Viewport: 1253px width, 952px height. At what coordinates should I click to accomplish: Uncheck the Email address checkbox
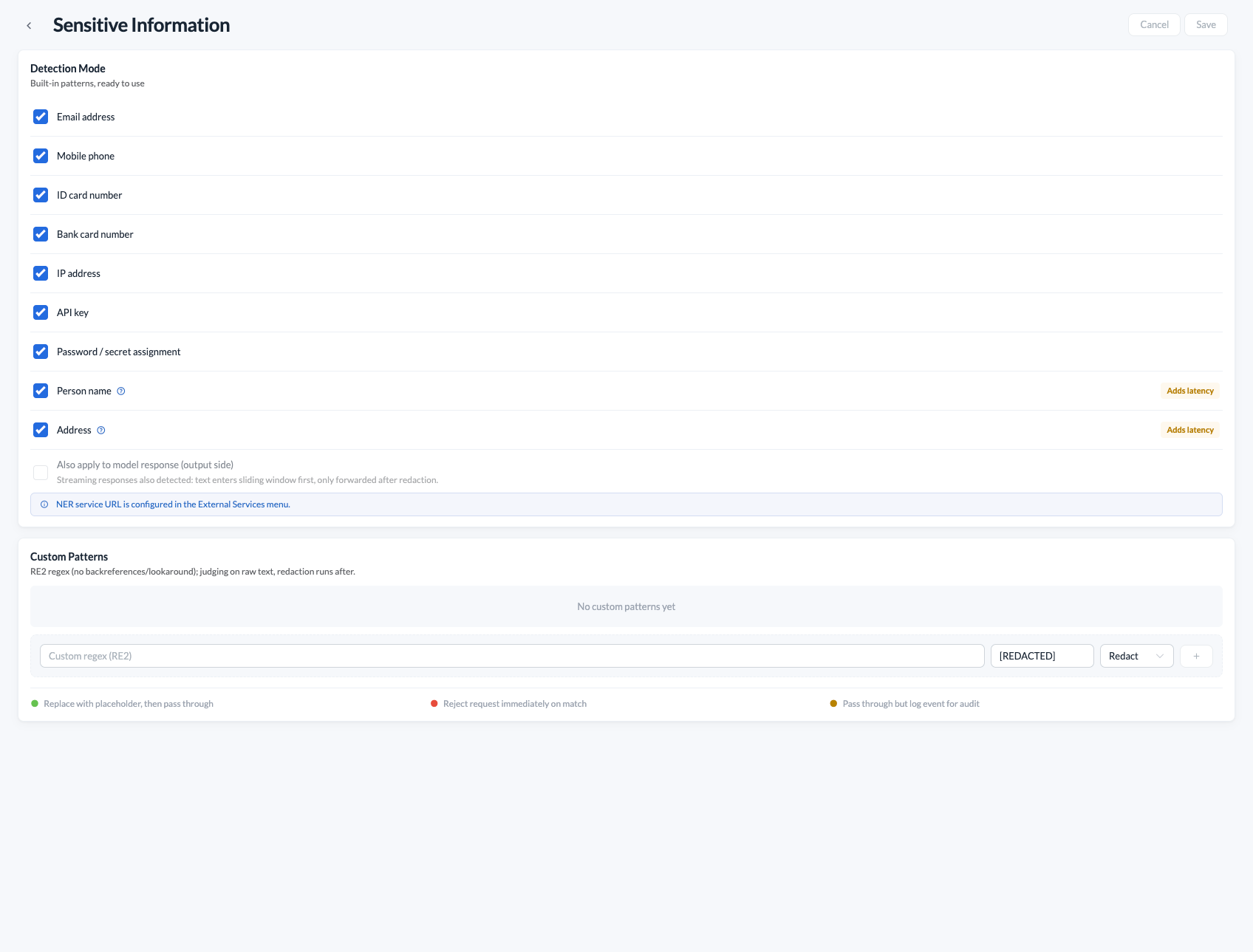[41, 117]
